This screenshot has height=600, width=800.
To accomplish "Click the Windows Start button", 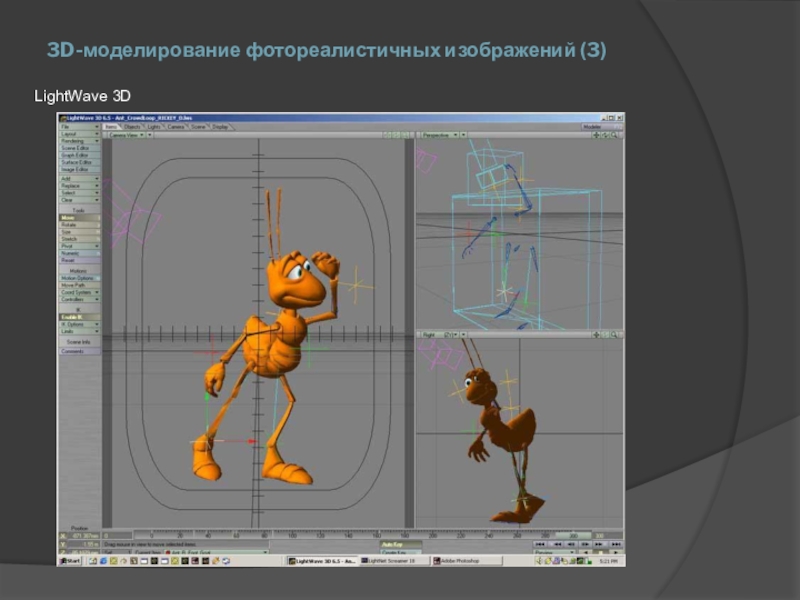I will point(70,561).
